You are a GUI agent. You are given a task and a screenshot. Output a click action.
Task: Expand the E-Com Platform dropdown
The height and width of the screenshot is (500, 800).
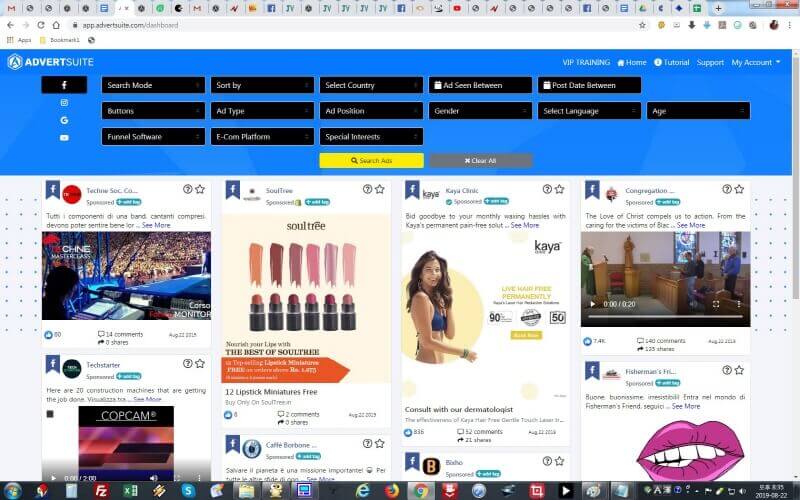[262, 137]
